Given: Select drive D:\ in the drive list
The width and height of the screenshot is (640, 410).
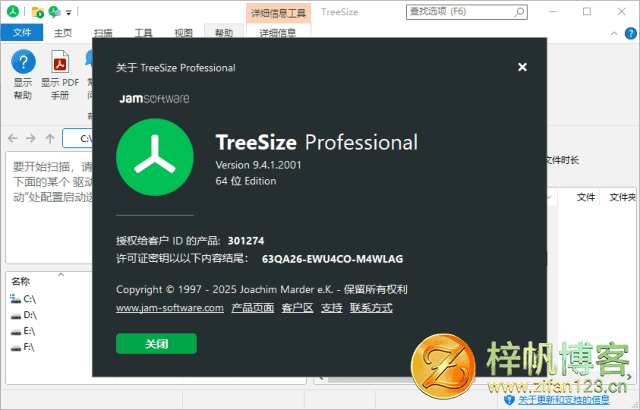Looking at the screenshot, I should point(24,315).
